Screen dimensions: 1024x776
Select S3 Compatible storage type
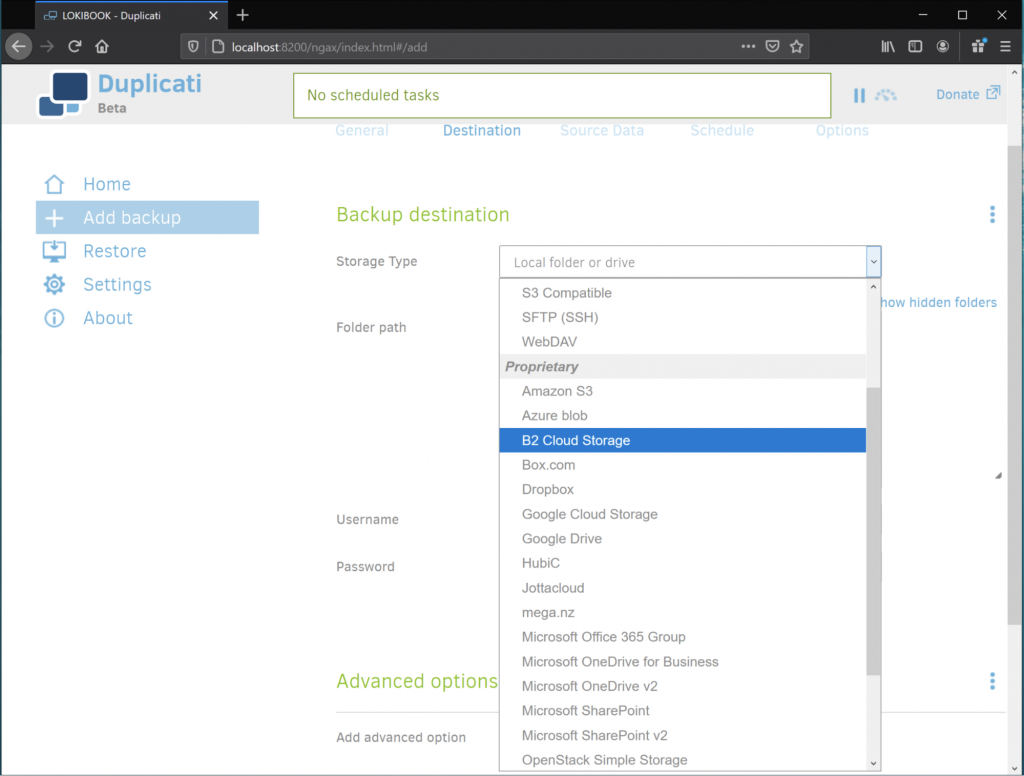682,293
